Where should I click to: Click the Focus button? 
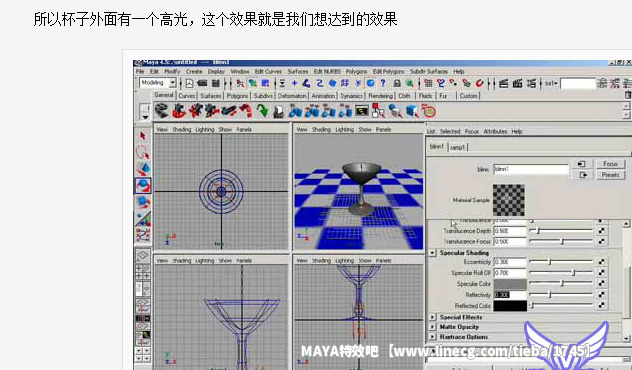pyautogui.click(x=610, y=164)
